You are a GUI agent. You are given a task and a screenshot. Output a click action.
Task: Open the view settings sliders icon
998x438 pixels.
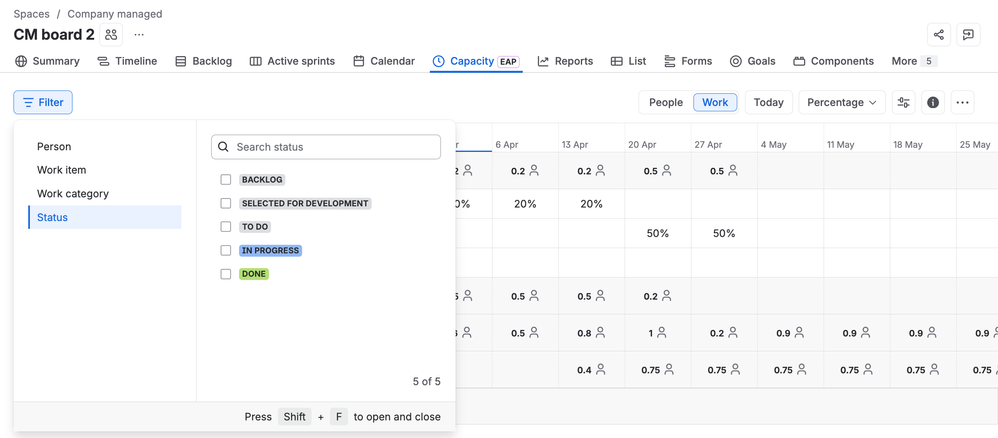pyautogui.click(x=903, y=102)
